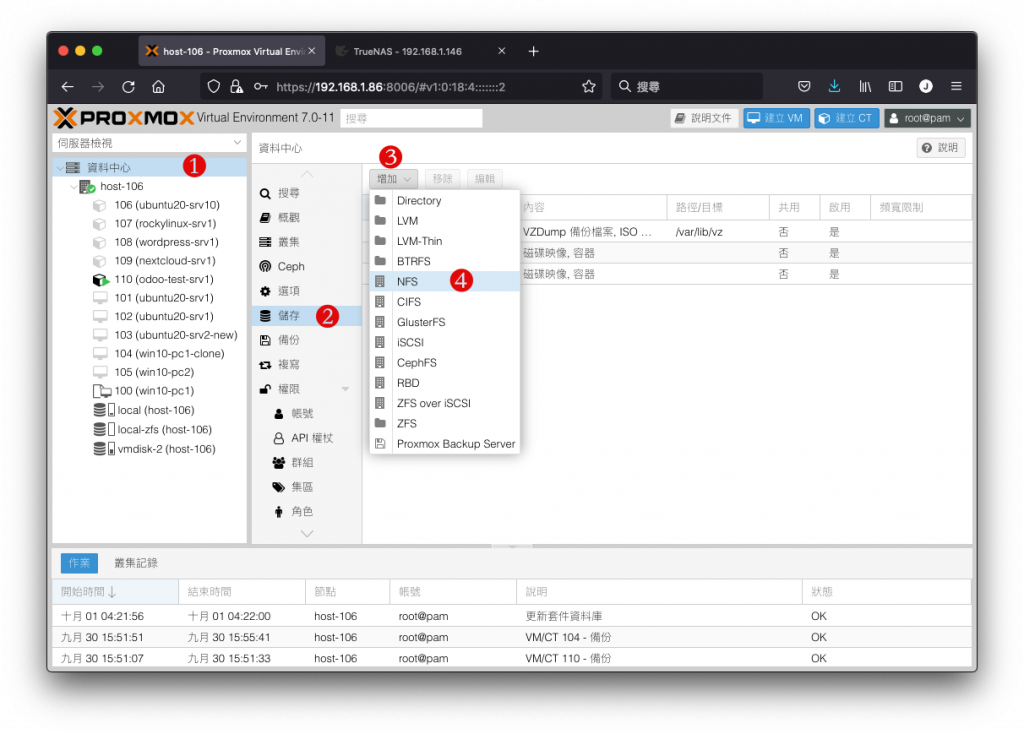Click the Proxmox logo
The height and width of the screenshot is (734, 1024).
[124, 118]
